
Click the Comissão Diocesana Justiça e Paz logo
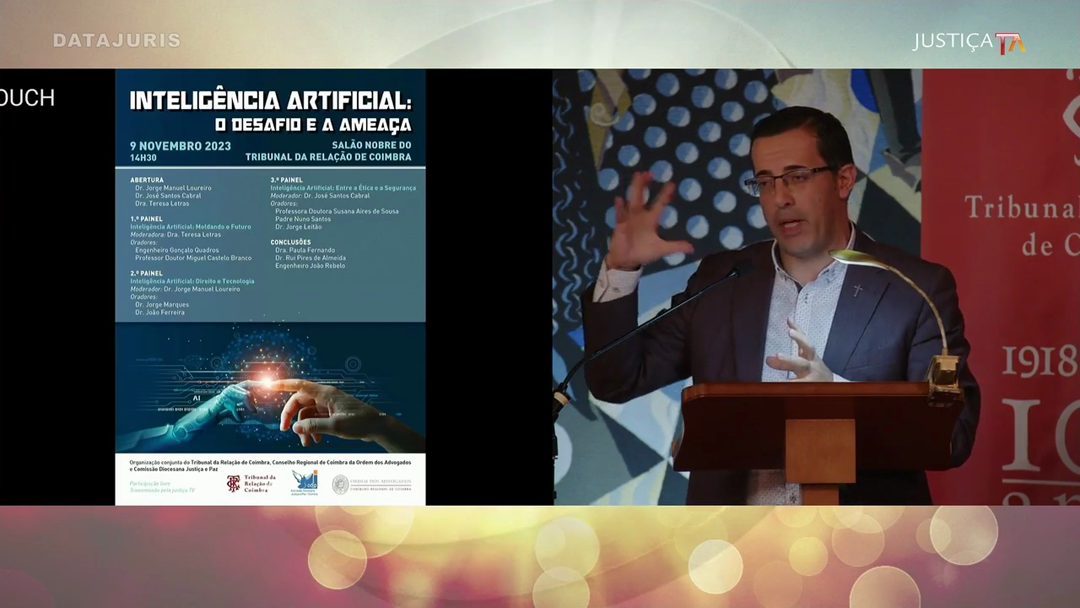click(x=304, y=482)
